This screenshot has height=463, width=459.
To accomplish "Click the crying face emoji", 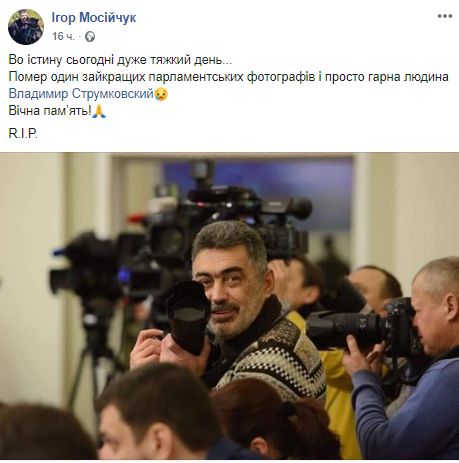I will [x=161, y=94].
